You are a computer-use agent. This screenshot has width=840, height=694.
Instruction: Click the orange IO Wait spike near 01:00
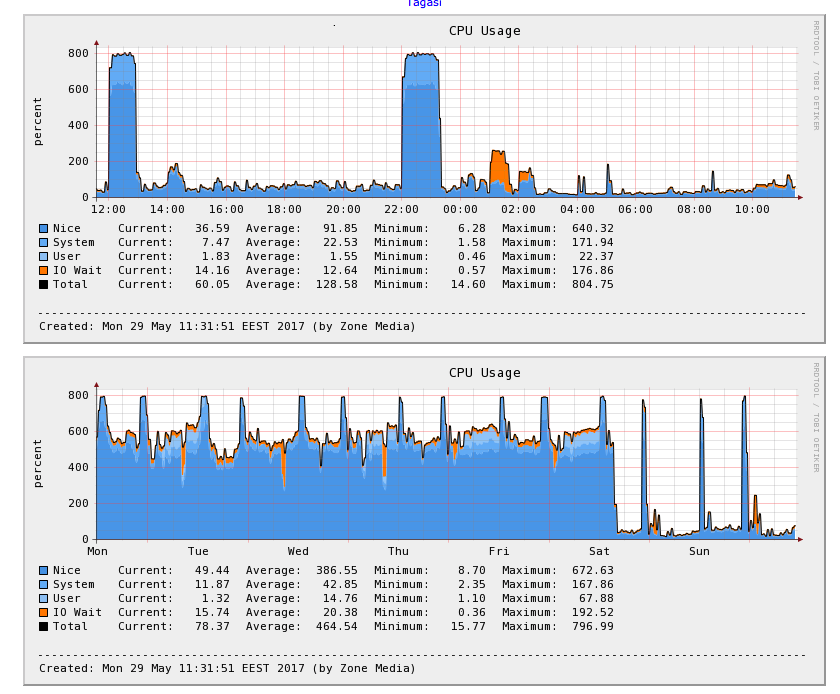click(499, 167)
